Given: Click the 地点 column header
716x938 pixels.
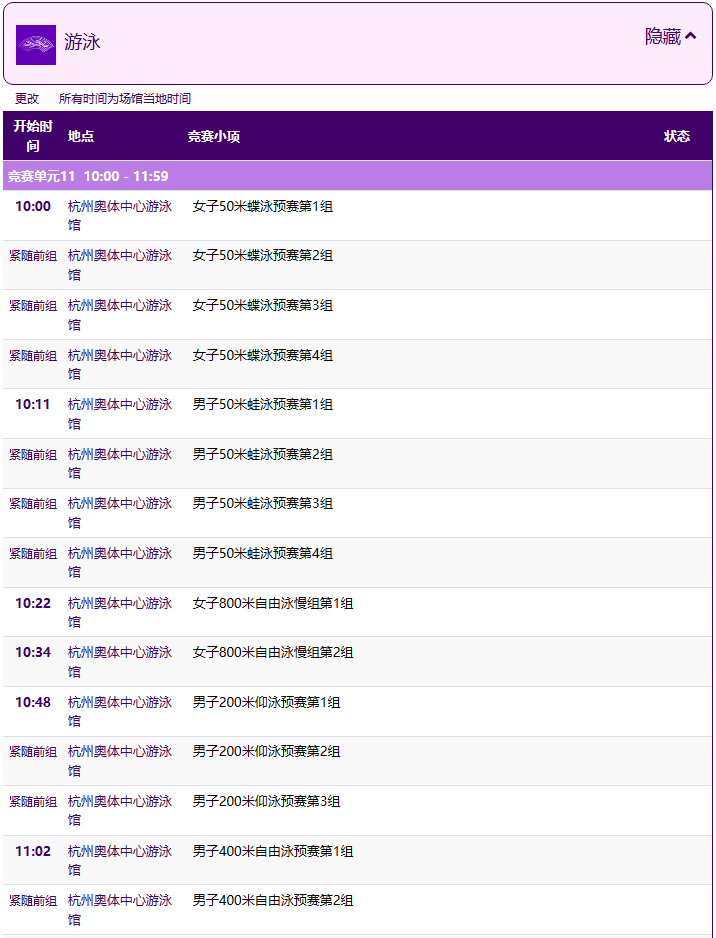Looking at the screenshot, I should (x=81, y=136).
